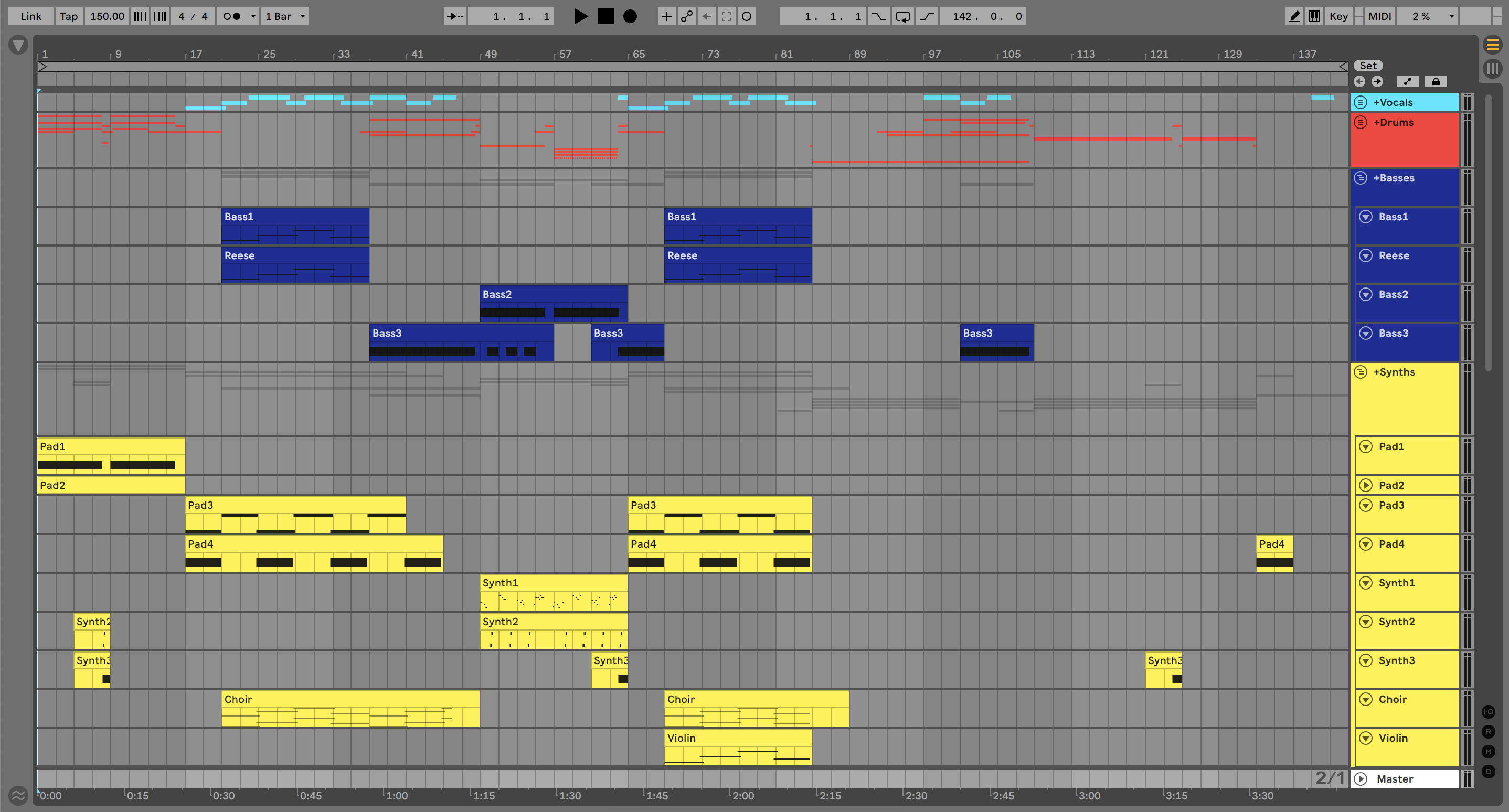
Task: Click the Set locator button
Action: coord(1368,66)
